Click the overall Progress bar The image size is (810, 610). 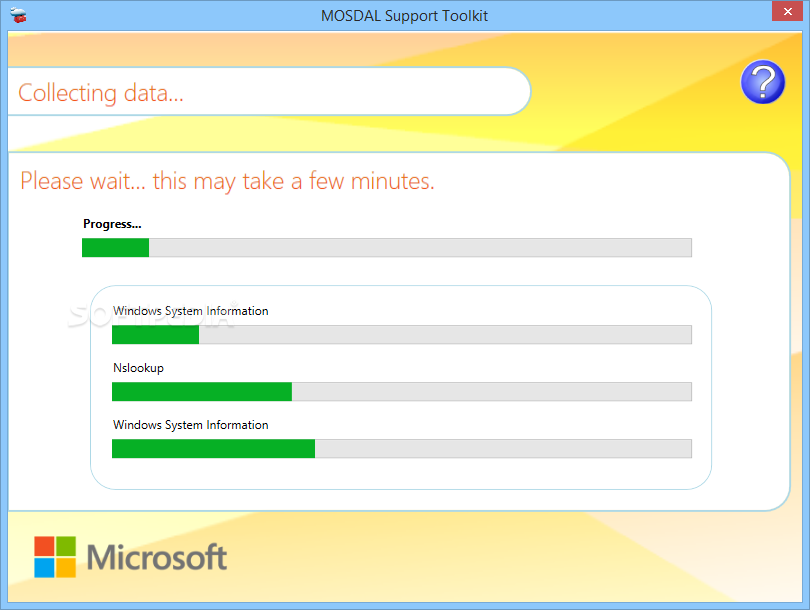(386, 247)
